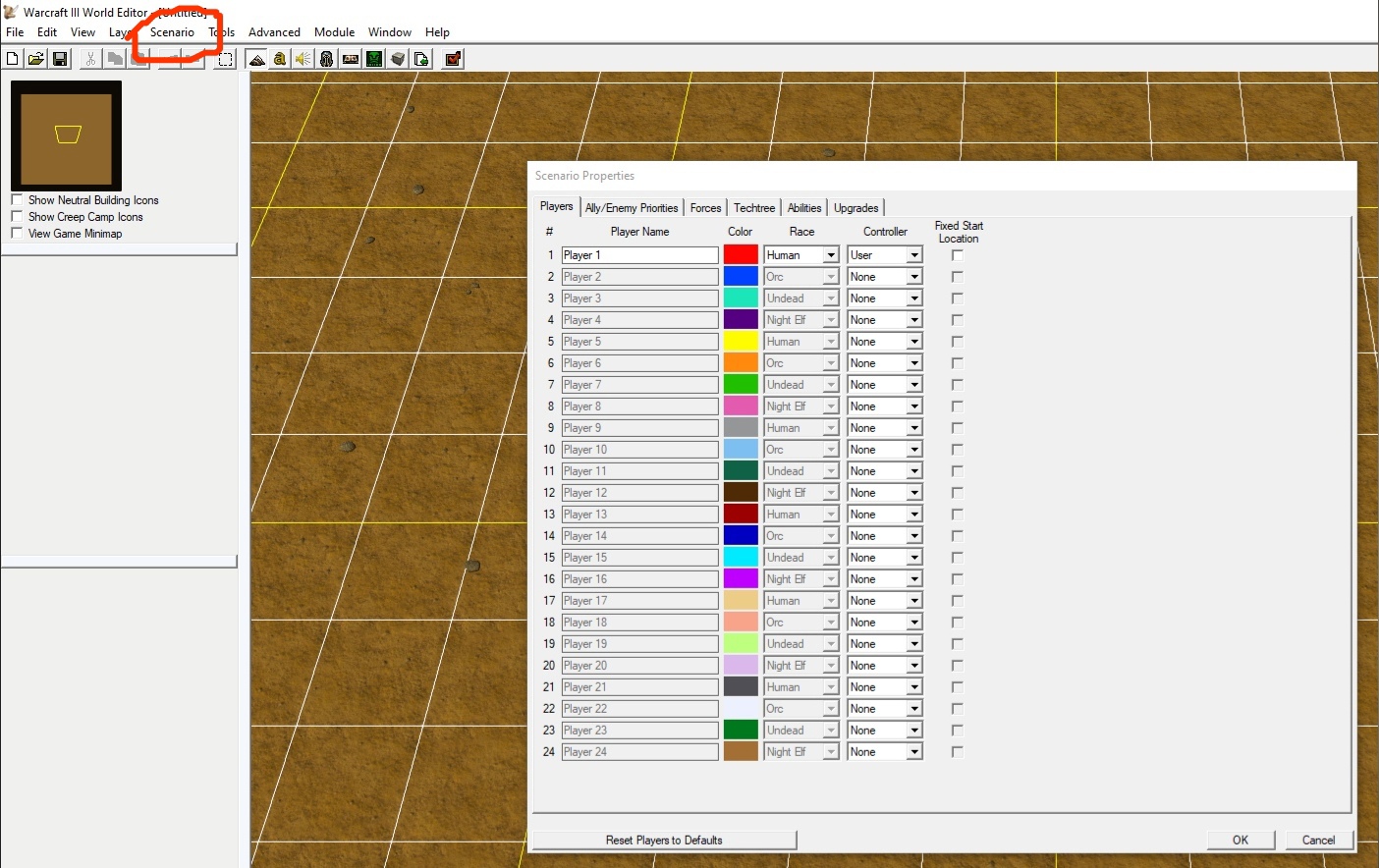The width and height of the screenshot is (1379, 868).
Task: Expand the Race dropdown for Player 1
Action: [x=830, y=255]
